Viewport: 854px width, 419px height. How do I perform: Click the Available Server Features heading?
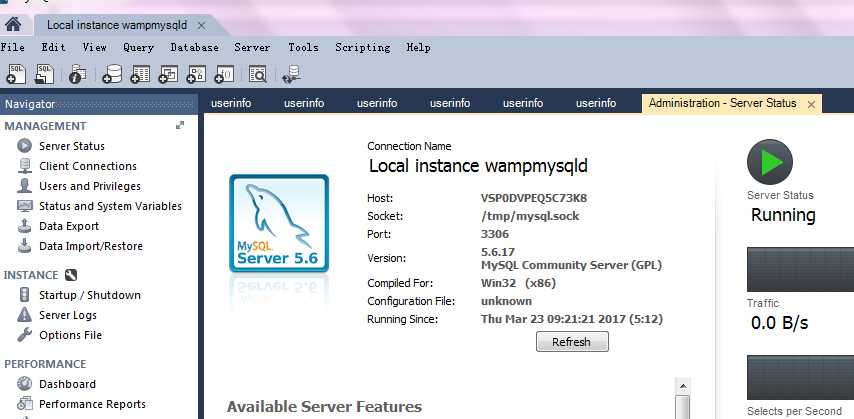(324, 406)
